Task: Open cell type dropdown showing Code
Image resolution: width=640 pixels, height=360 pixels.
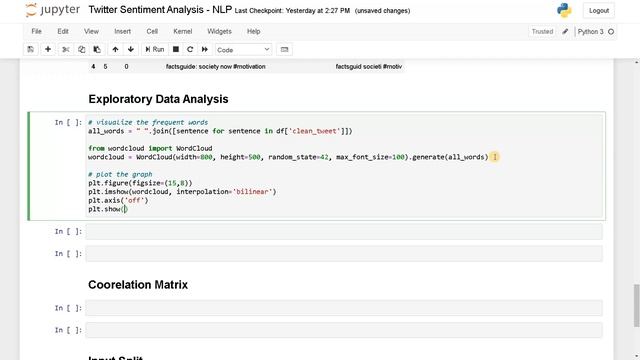Action: click(243, 50)
